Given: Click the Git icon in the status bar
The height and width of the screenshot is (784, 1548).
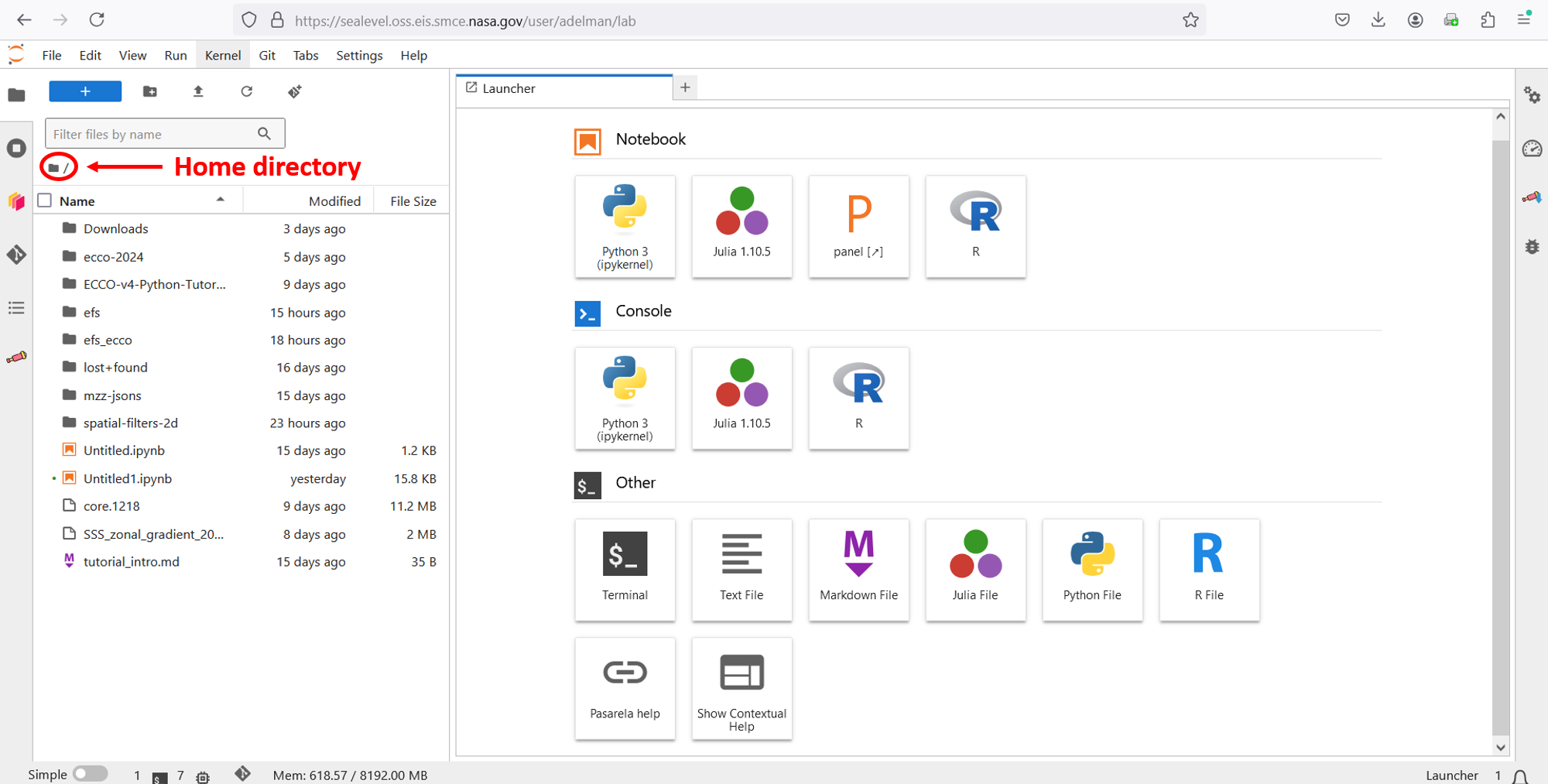Looking at the screenshot, I should 242,774.
